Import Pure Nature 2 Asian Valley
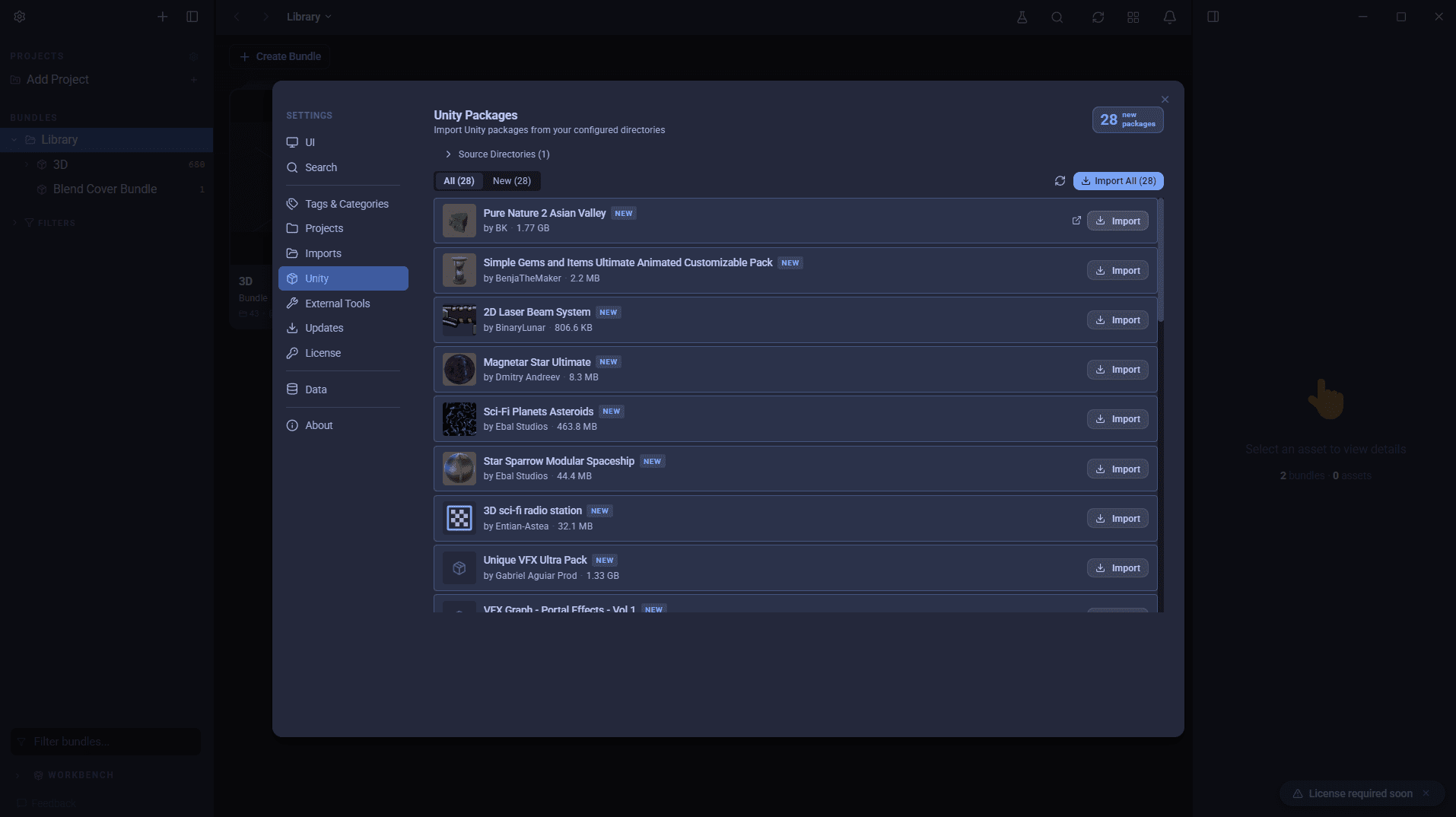1456x817 pixels. pyautogui.click(x=1117, y=221)
